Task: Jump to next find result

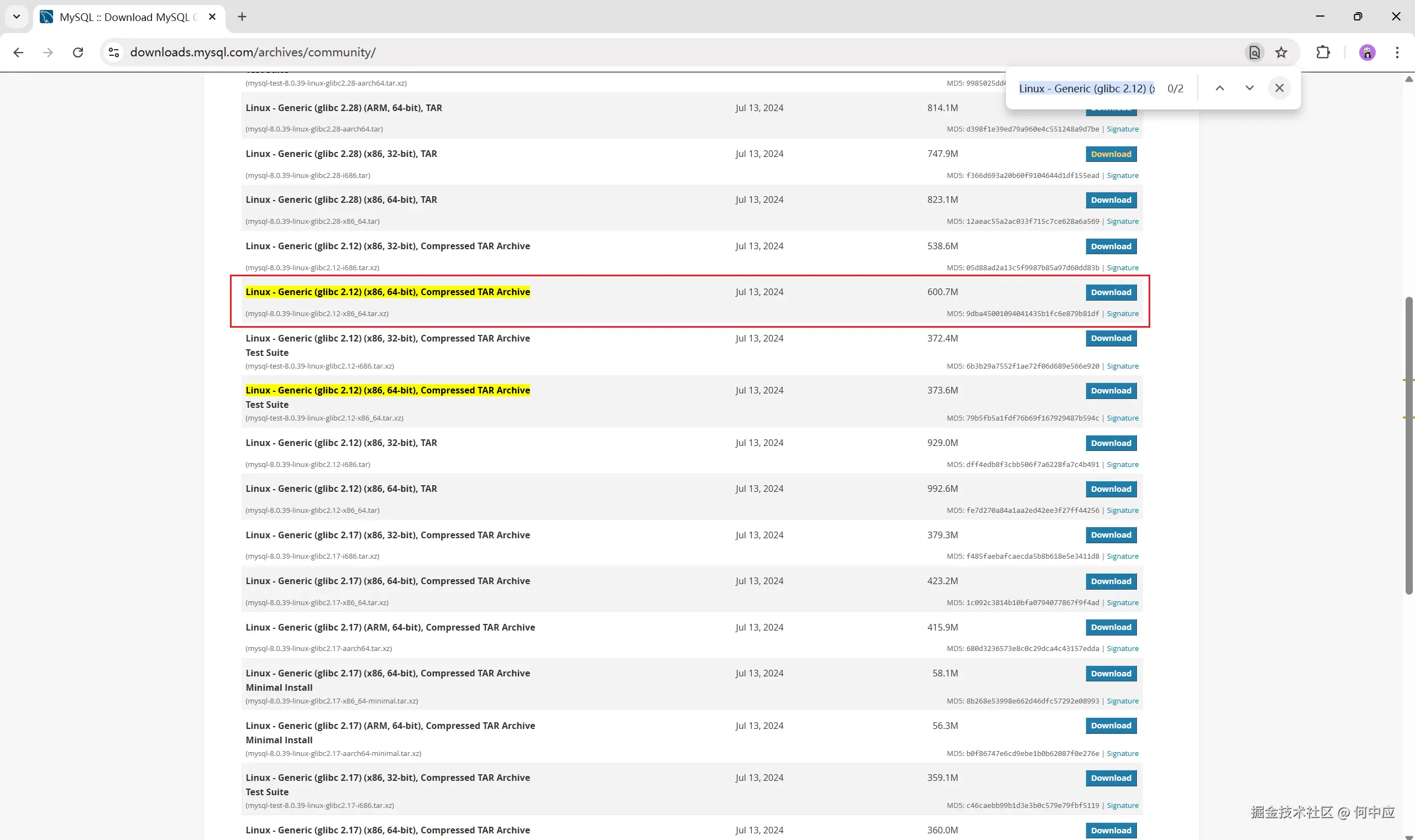Action: coord(1249,88)
